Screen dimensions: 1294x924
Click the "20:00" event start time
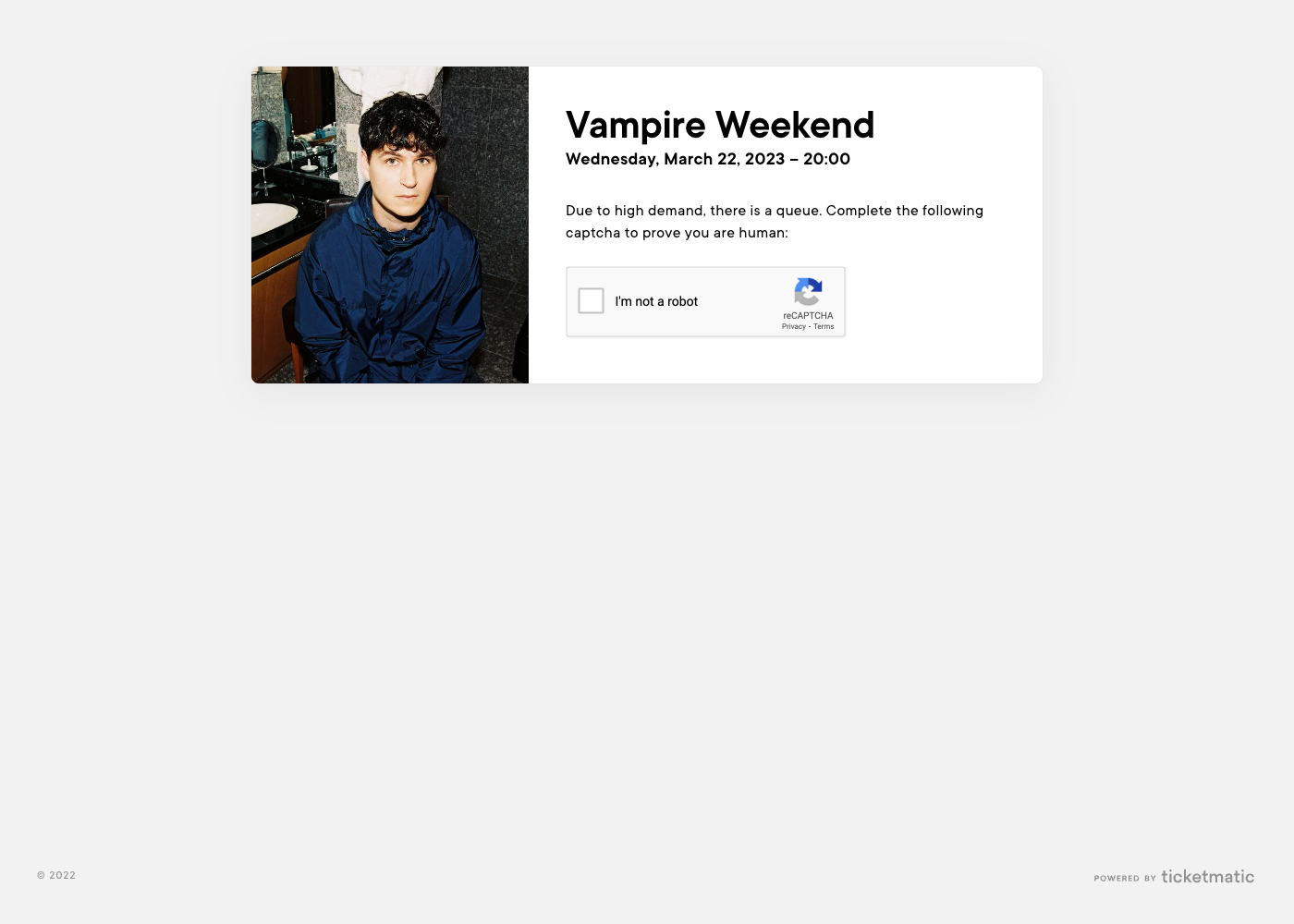826,159
